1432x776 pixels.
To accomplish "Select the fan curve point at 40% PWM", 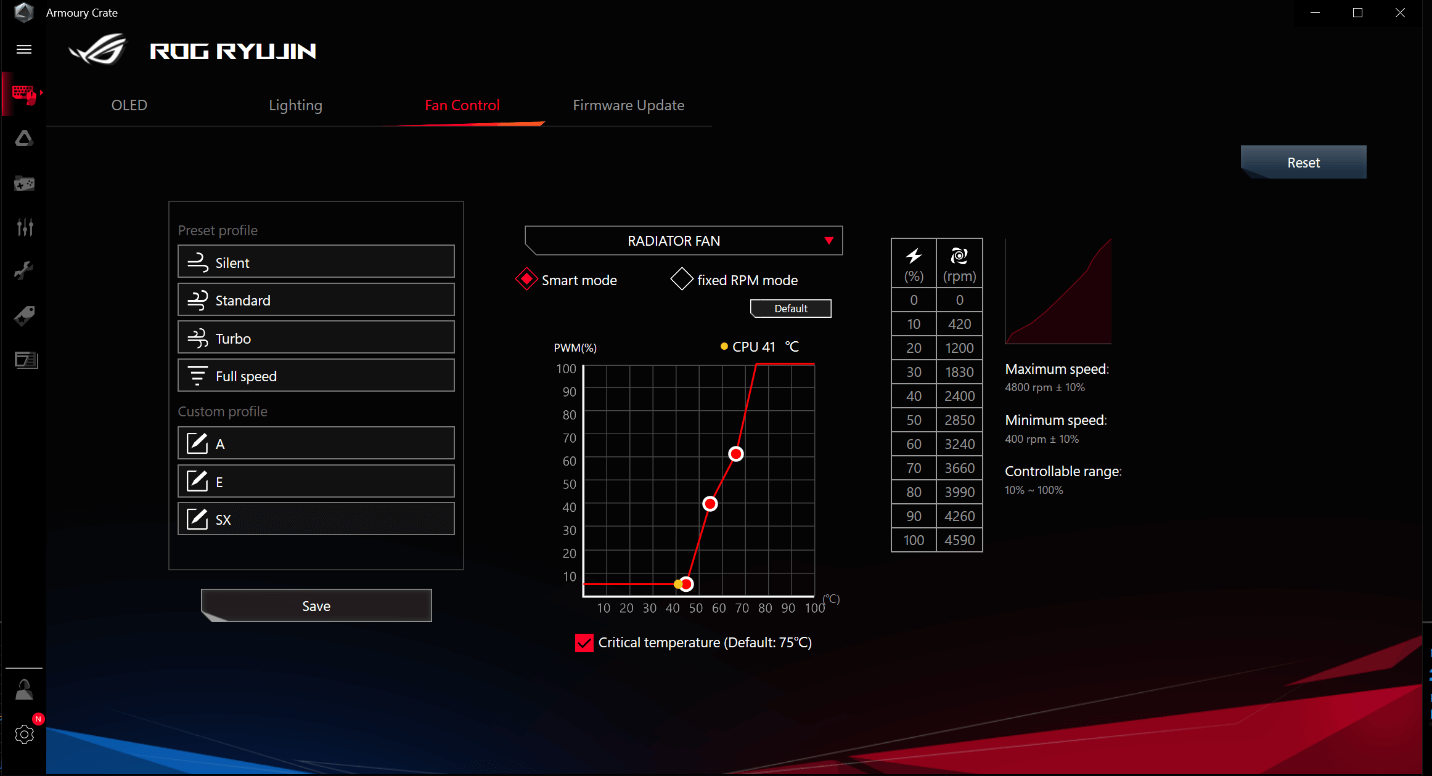I will pyautogui.click(x=710, y=504).
